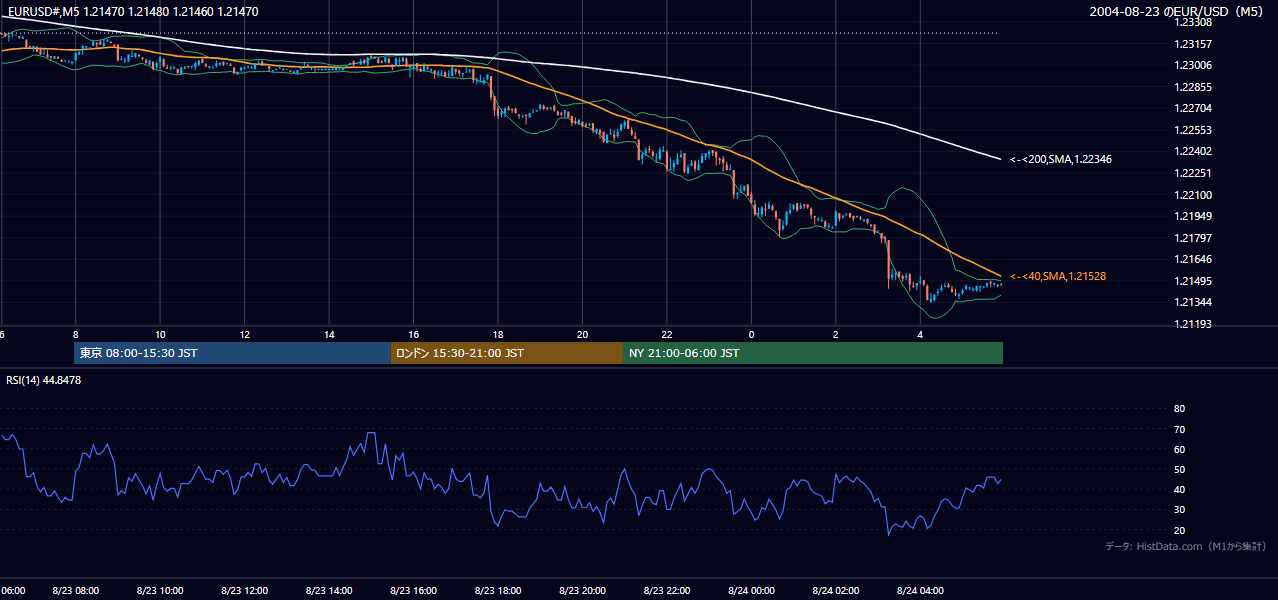
Task: Click time label 8/23 16:00
Action: 413,591
